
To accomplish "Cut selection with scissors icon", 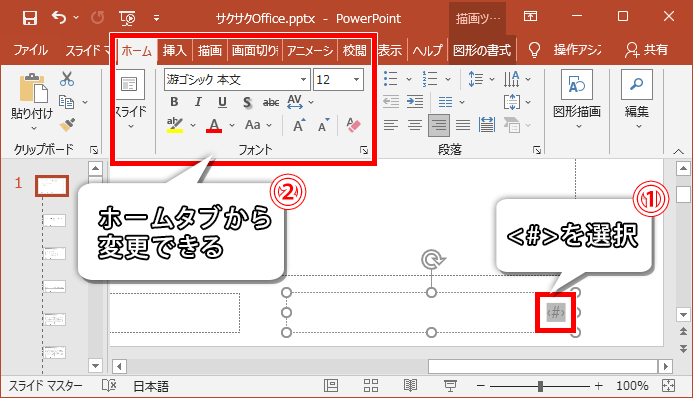I will [x=67, y=79].
